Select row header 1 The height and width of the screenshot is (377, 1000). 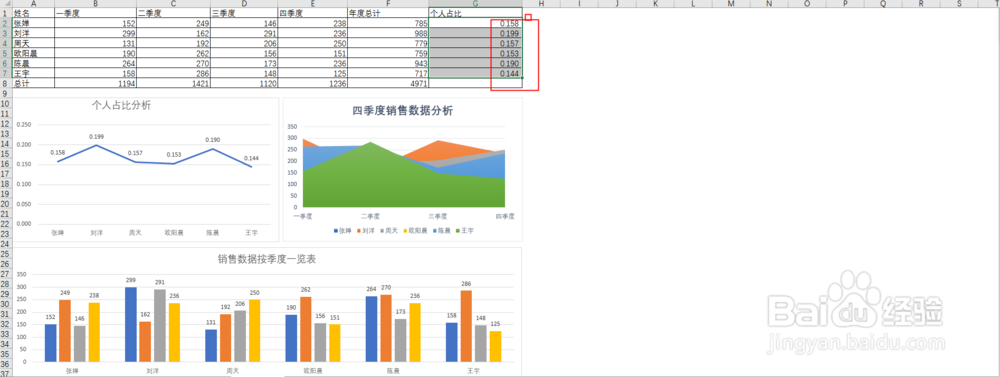tap(6, 13)
